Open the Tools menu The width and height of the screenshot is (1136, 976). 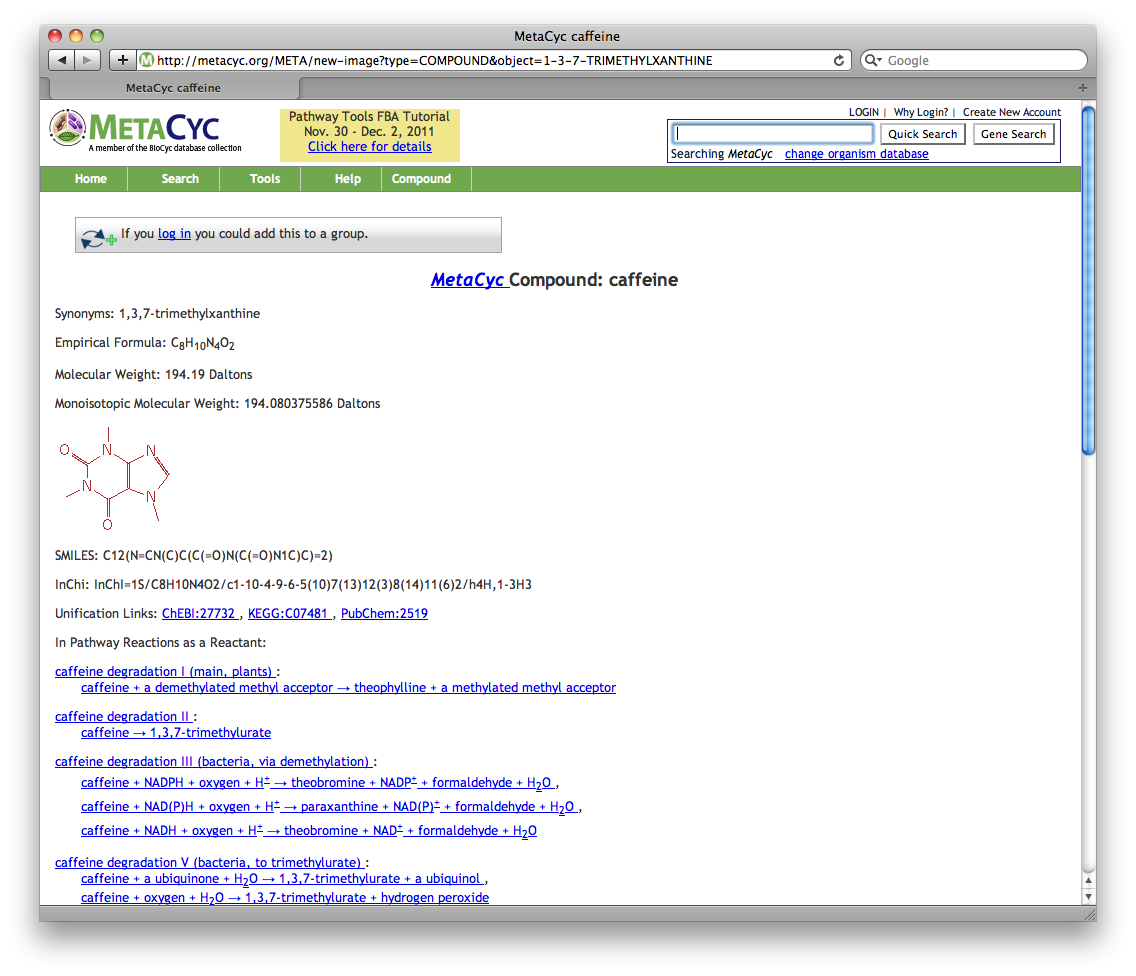pyautogui.click(x=264, y=179)
